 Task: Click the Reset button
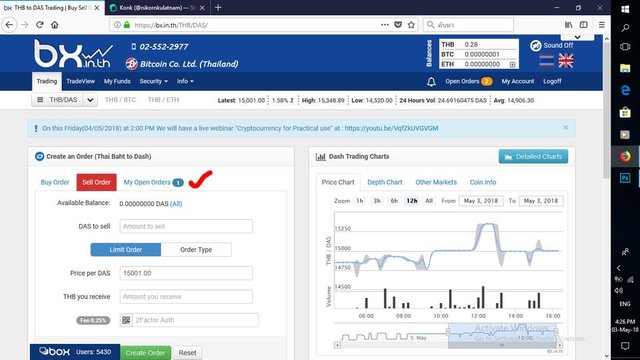coord(187,353)
